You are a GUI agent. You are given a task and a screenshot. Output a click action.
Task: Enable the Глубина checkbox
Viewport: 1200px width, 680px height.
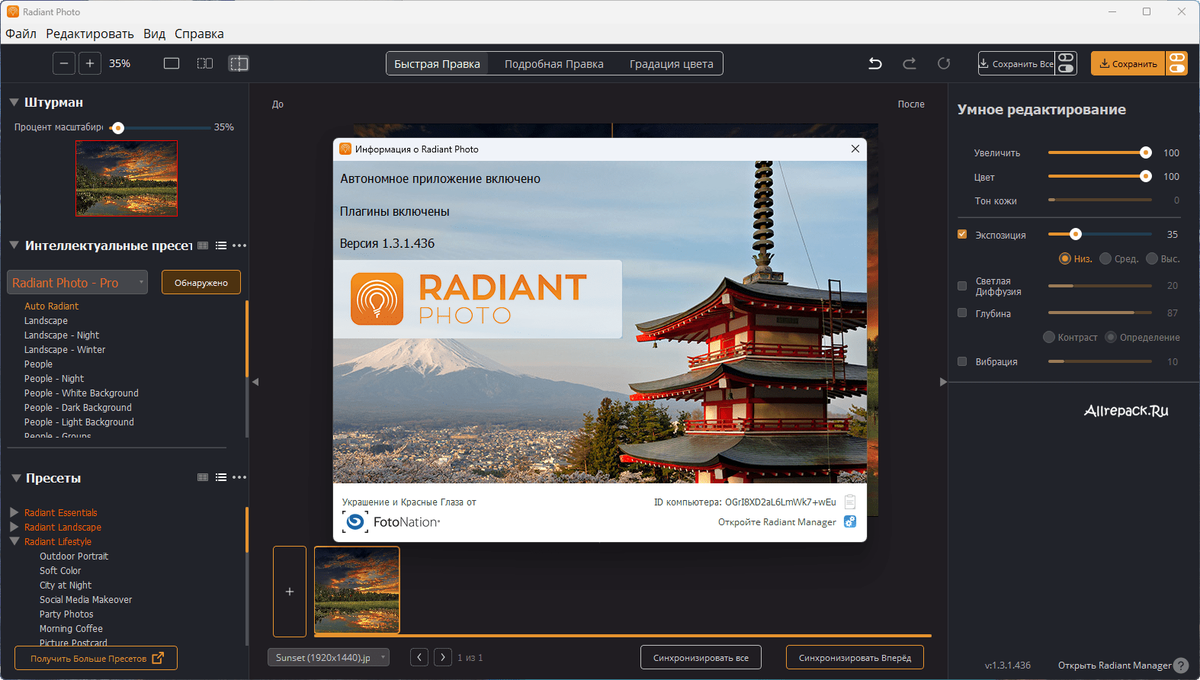pyautogui.click(x=962, y=313)
